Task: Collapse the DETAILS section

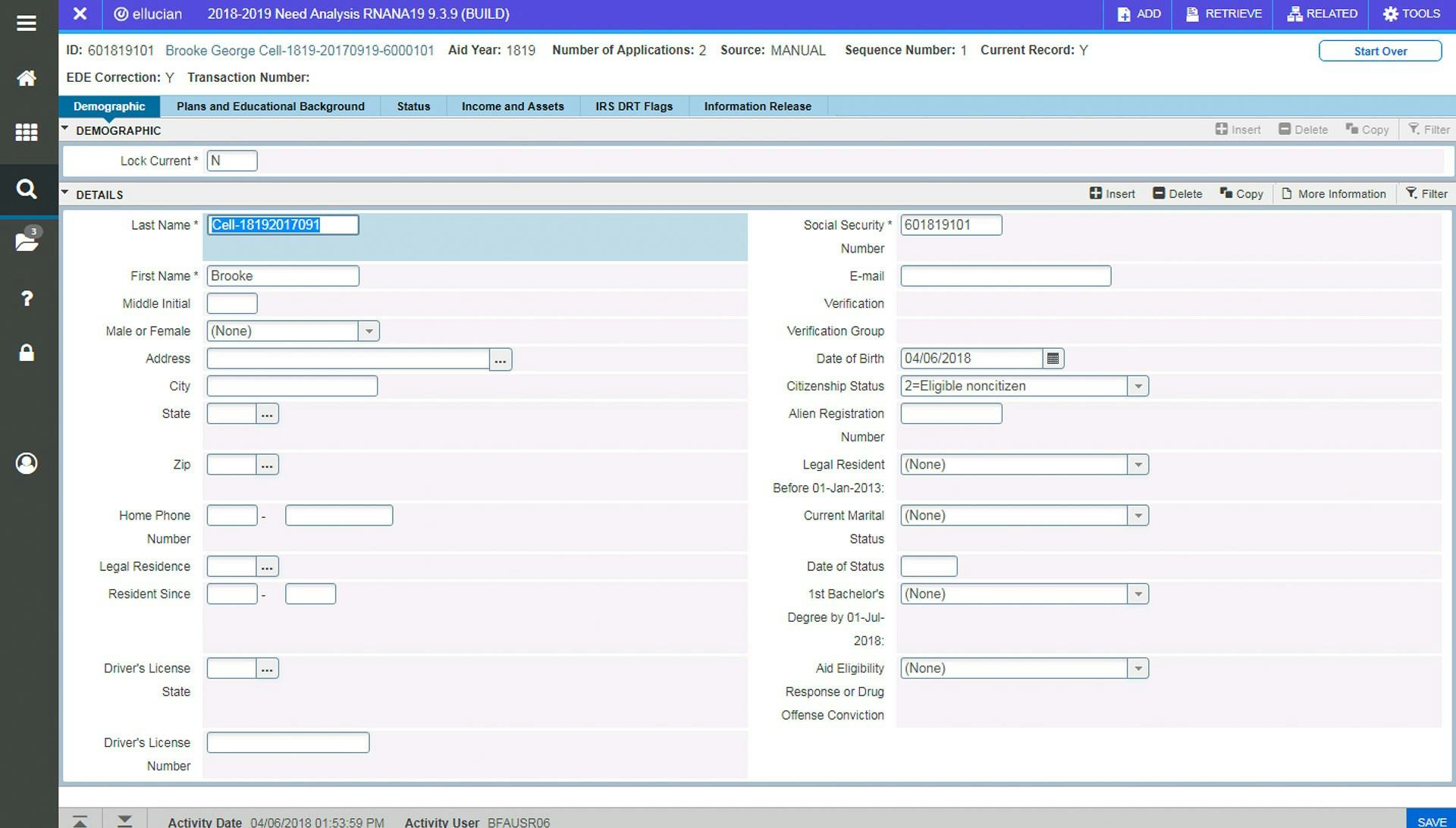Action: [65, 193]
